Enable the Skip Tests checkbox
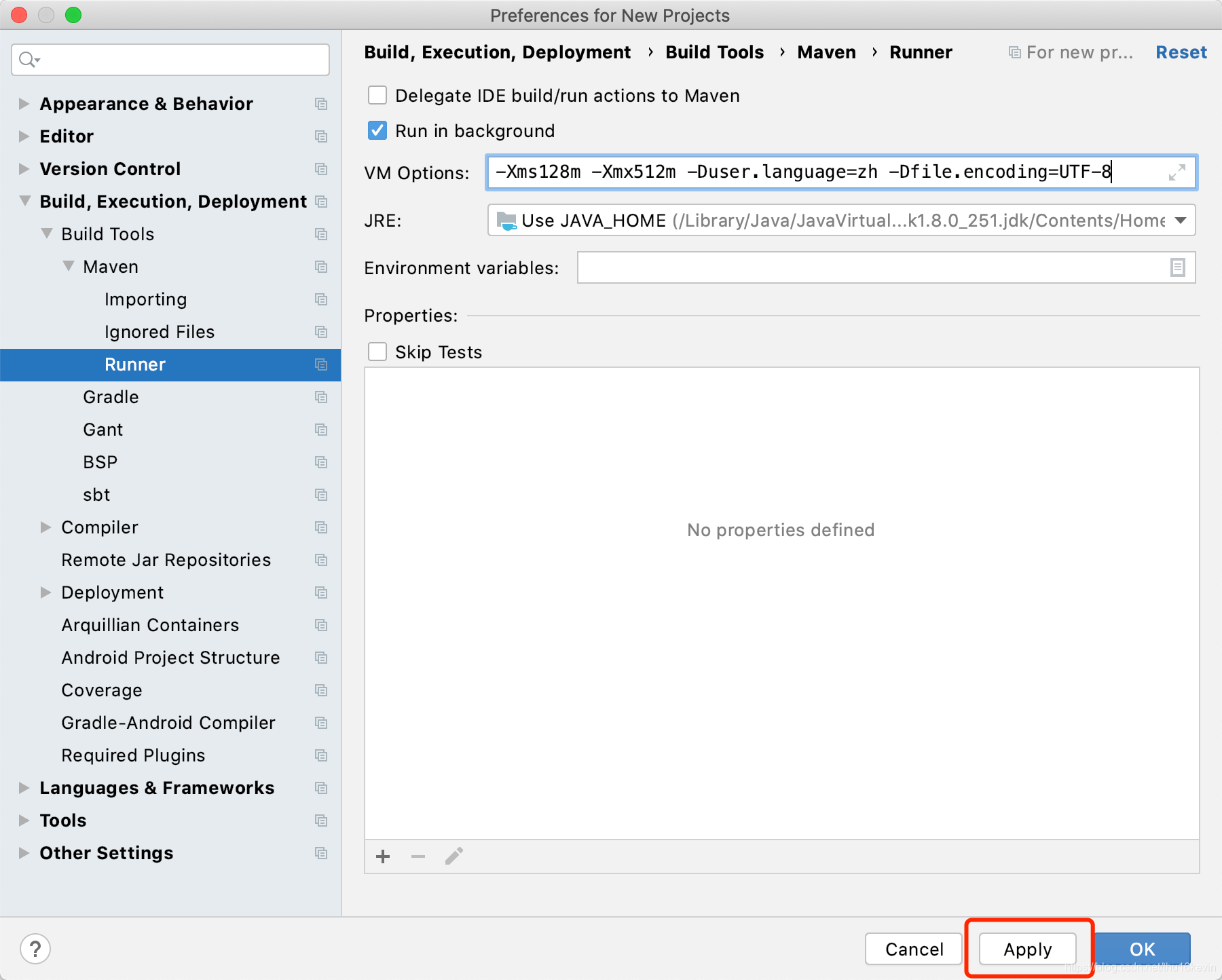1222x980 pixels. [x=377, y=352]
